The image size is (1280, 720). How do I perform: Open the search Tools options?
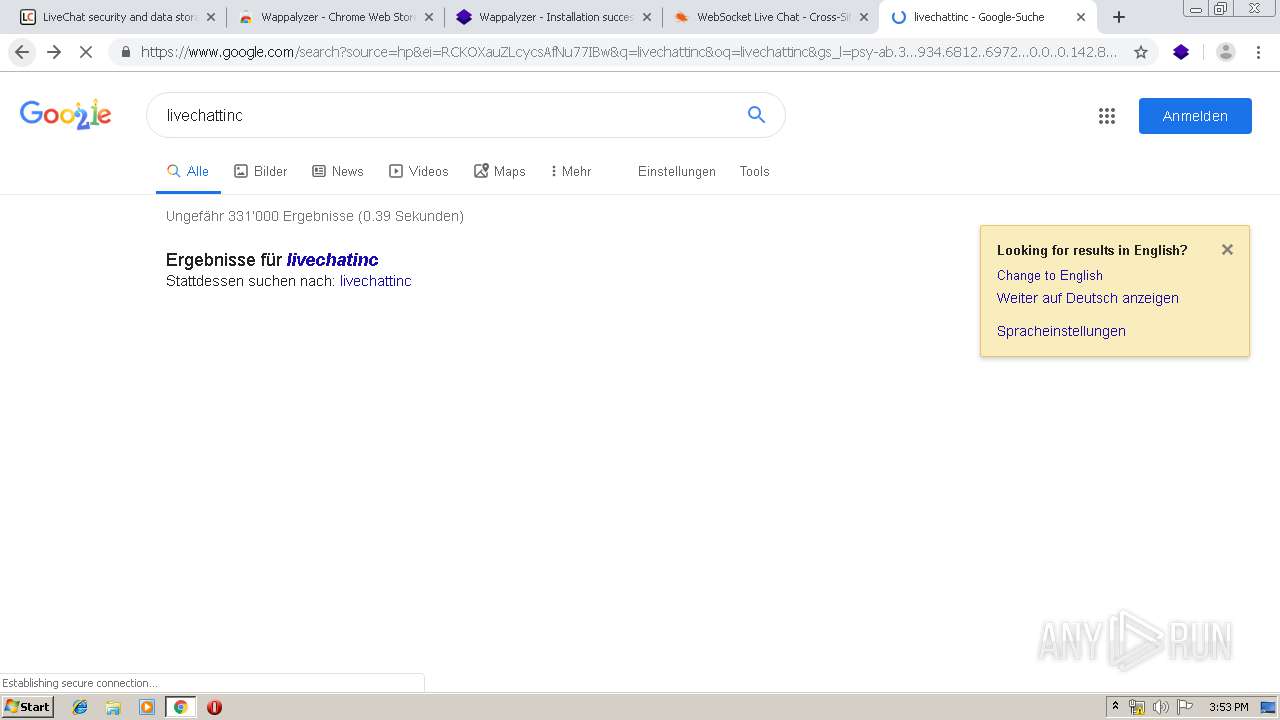754,171
